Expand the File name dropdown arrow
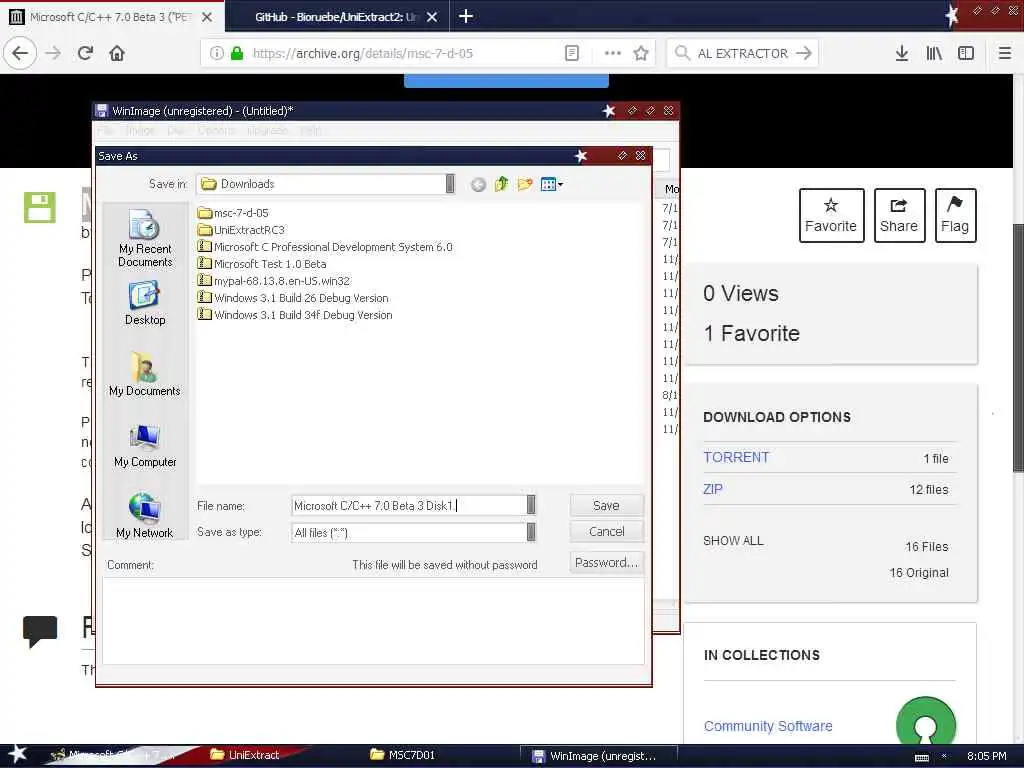The height and width of the screenshot is (768, 1024). coord(531,505)
